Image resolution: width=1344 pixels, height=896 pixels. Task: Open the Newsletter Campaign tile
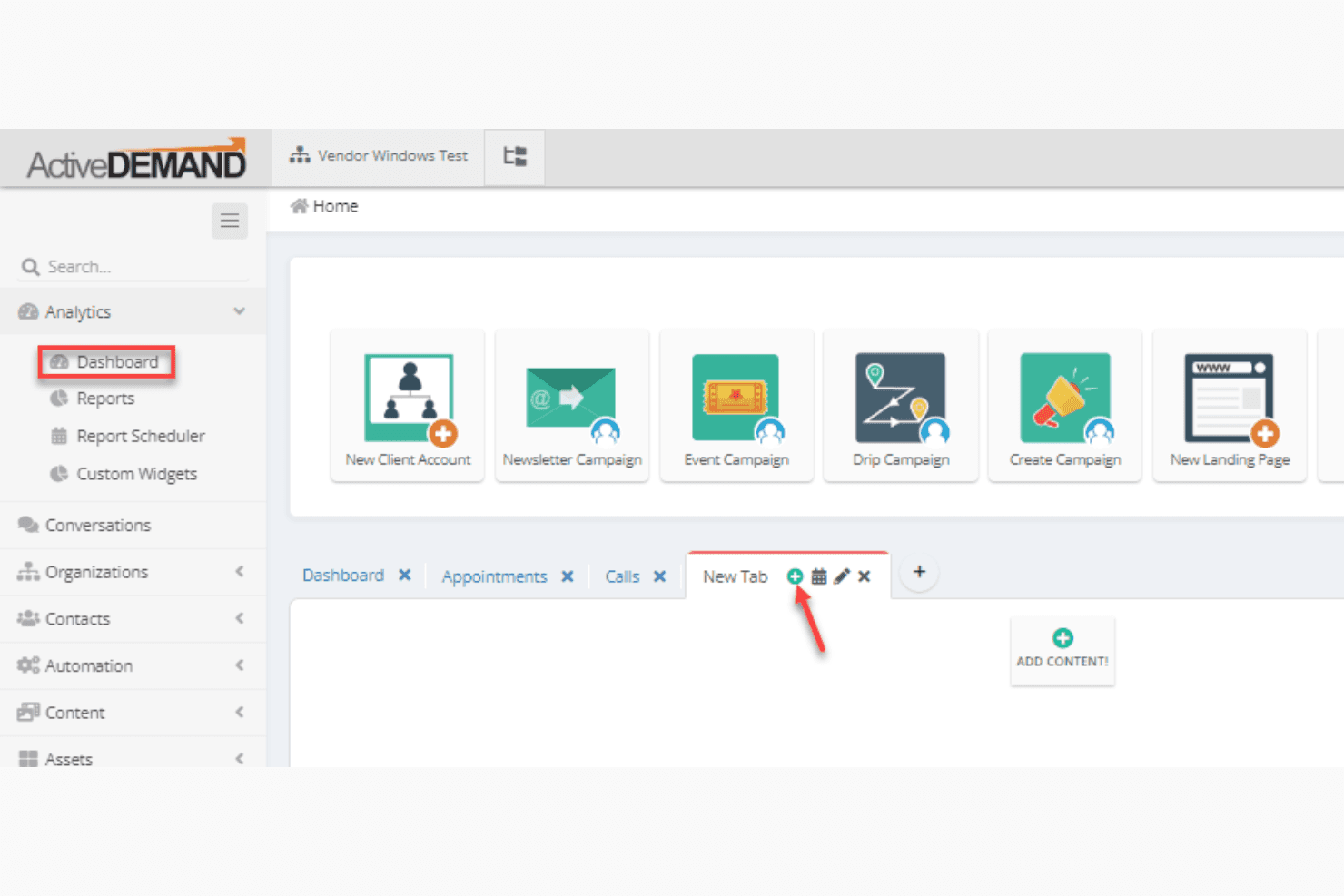click(572, 406)
